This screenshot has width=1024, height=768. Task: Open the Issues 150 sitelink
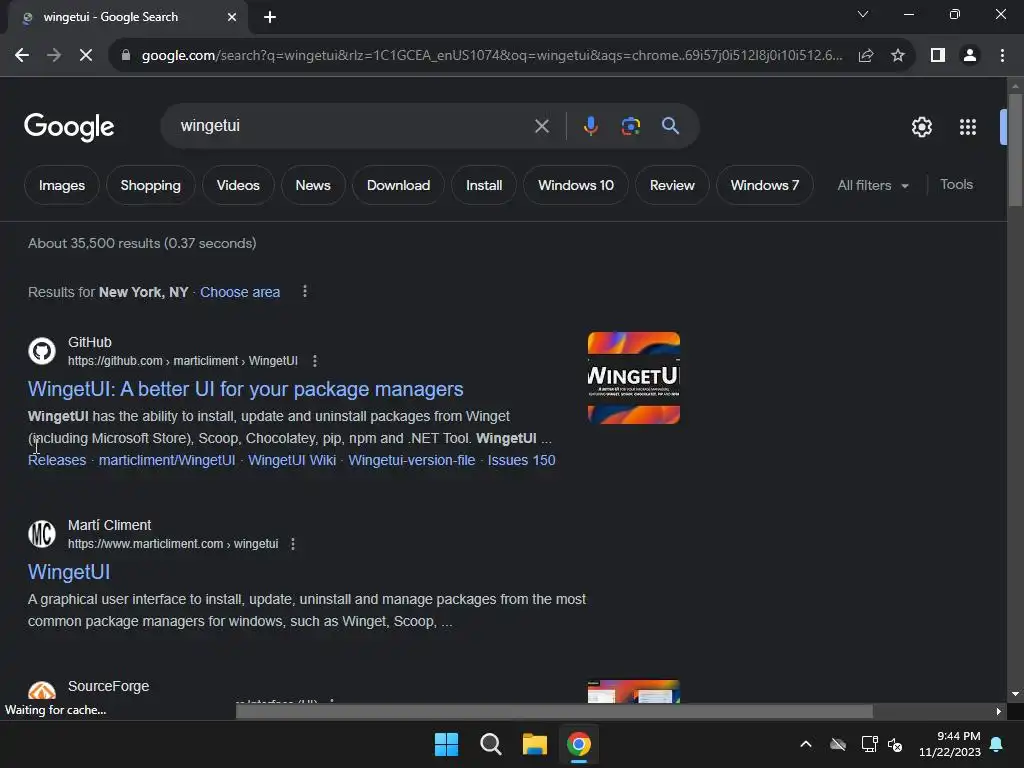click(521, 460)
